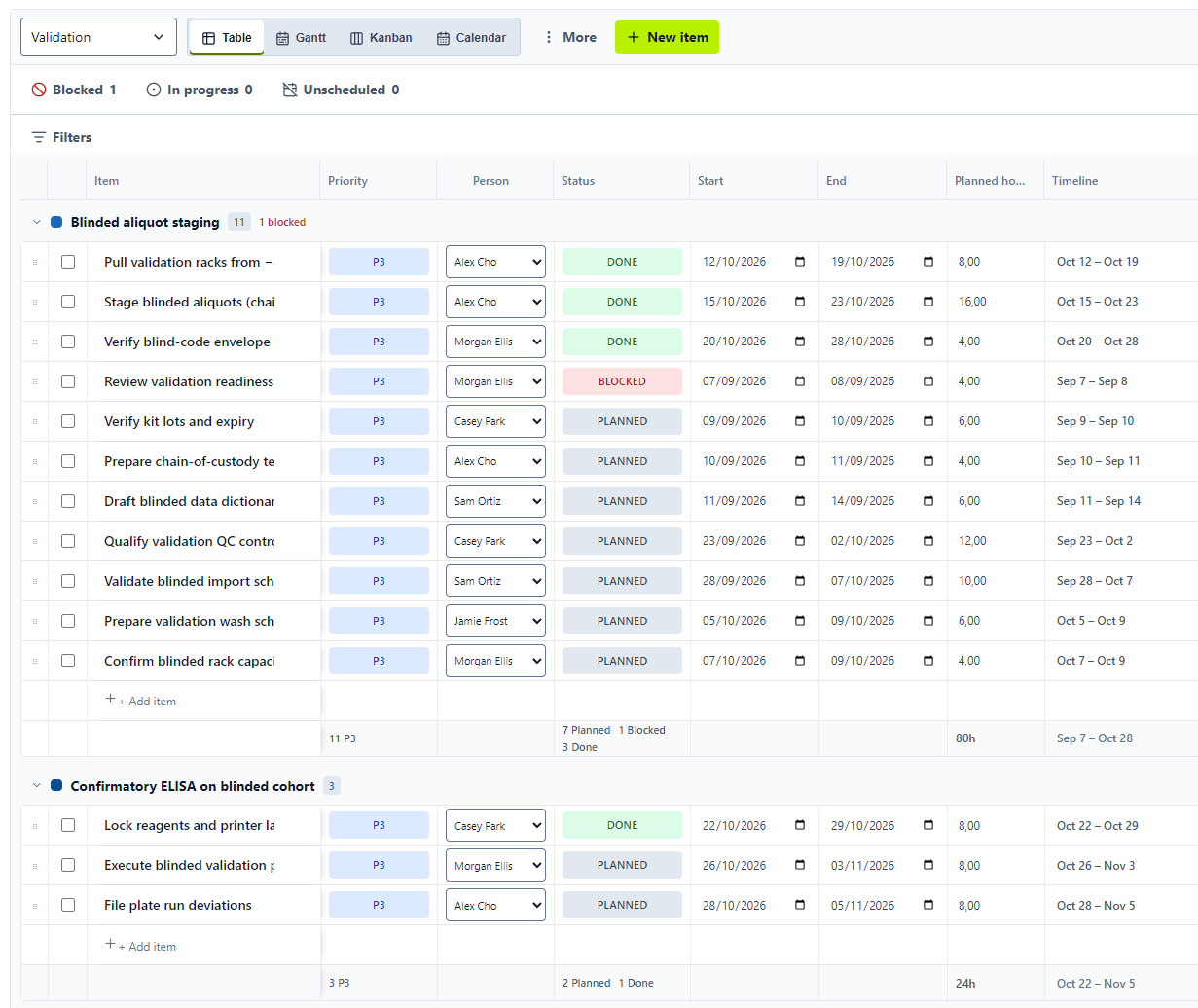Open End calendar icon for Execute blinded validation
Image resolution: width=1198 pixels, height=1008 pixels.
(x=928, y=865)
